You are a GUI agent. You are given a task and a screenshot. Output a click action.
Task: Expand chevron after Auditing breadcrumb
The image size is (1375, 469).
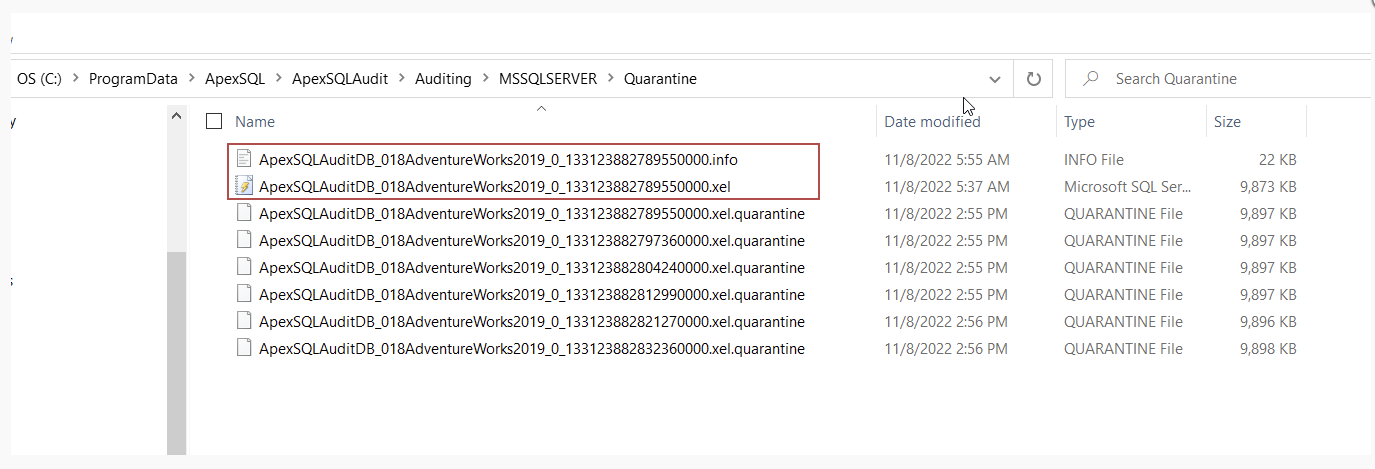[x=487, y=79]
